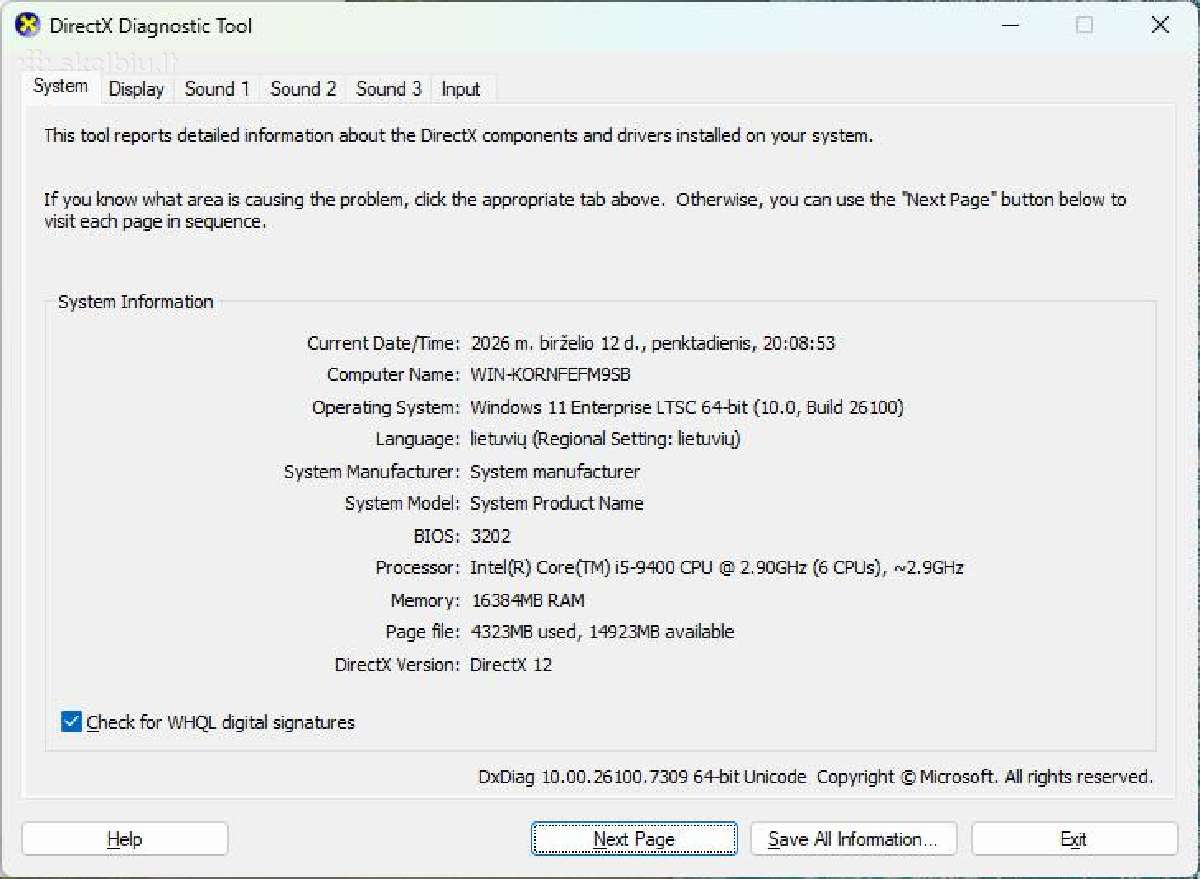This screenshot has height=879, width=1200.
Task: Switch to the Input tab
Action: click(461, 89)
